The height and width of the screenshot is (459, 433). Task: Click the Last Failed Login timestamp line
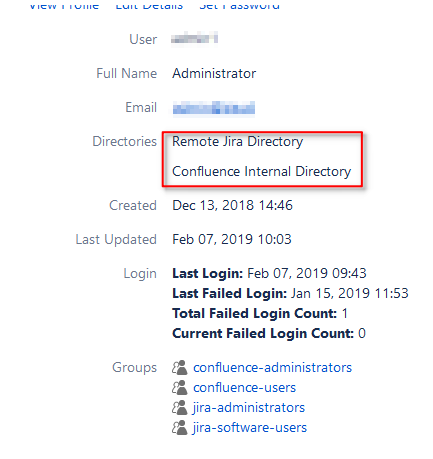coord(290,293)
